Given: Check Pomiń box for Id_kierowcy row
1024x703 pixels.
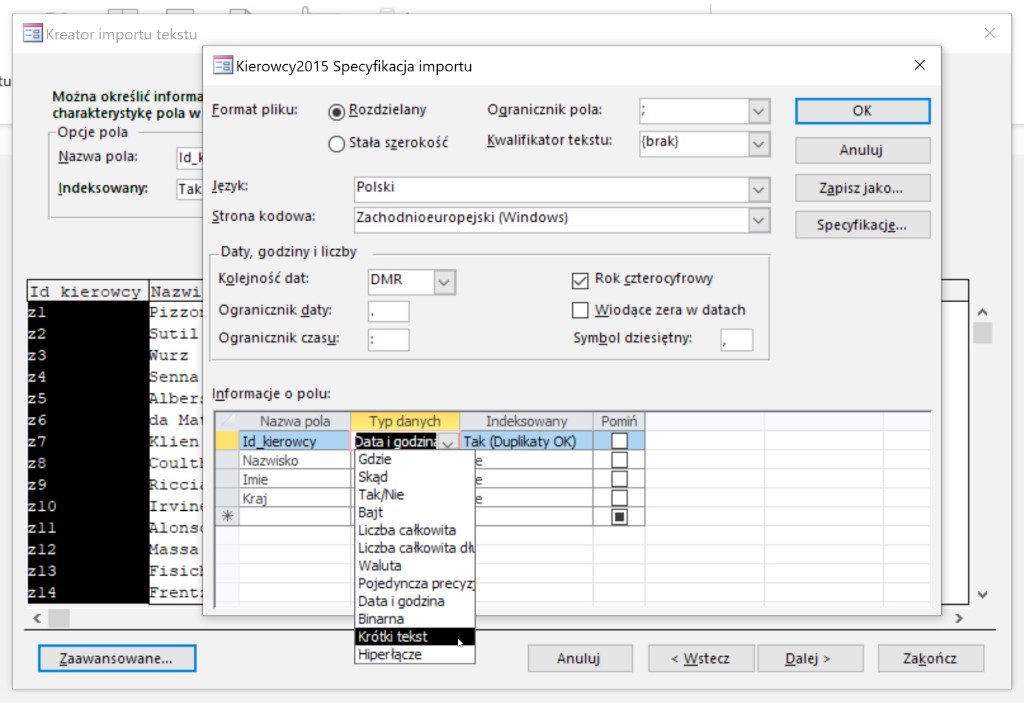Looking at the screenshot, I should pyautogui.click(x=620, y=441).
